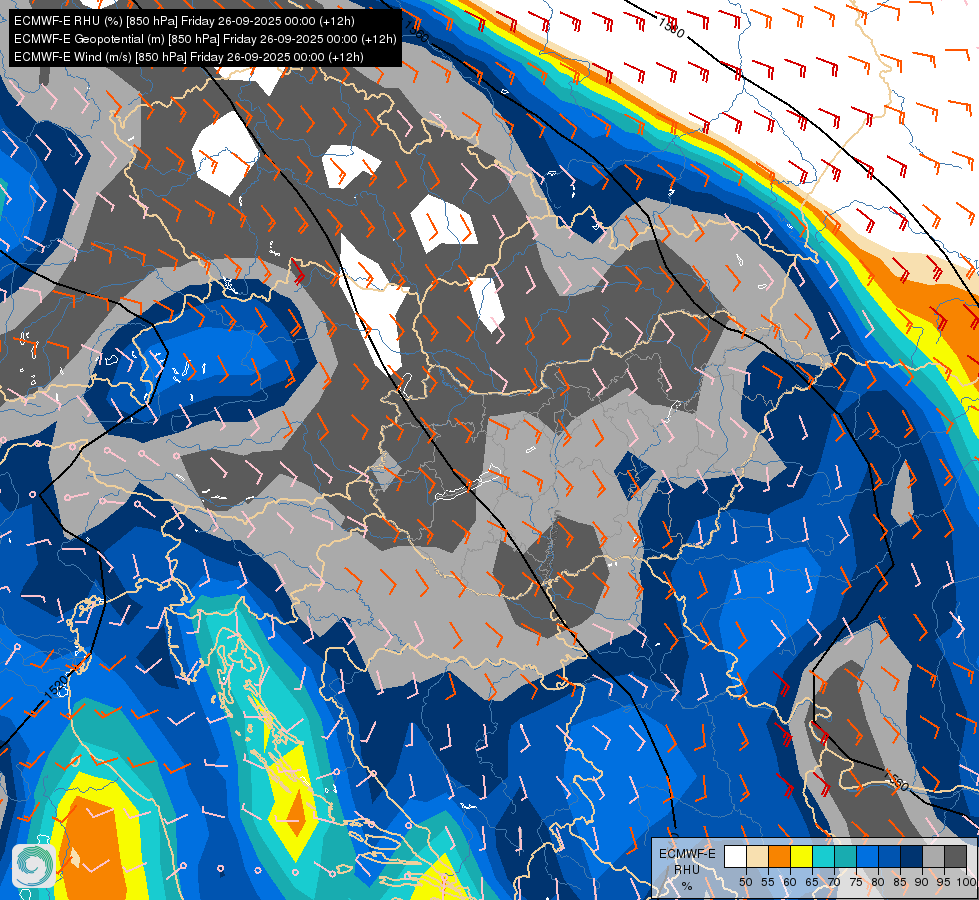Click the 'ECMWF-E Geopotential (m) [850 hPa]' title line
The height and width of the screenshot is (900, 979).
pyautogui.click(x=205, y=39)
